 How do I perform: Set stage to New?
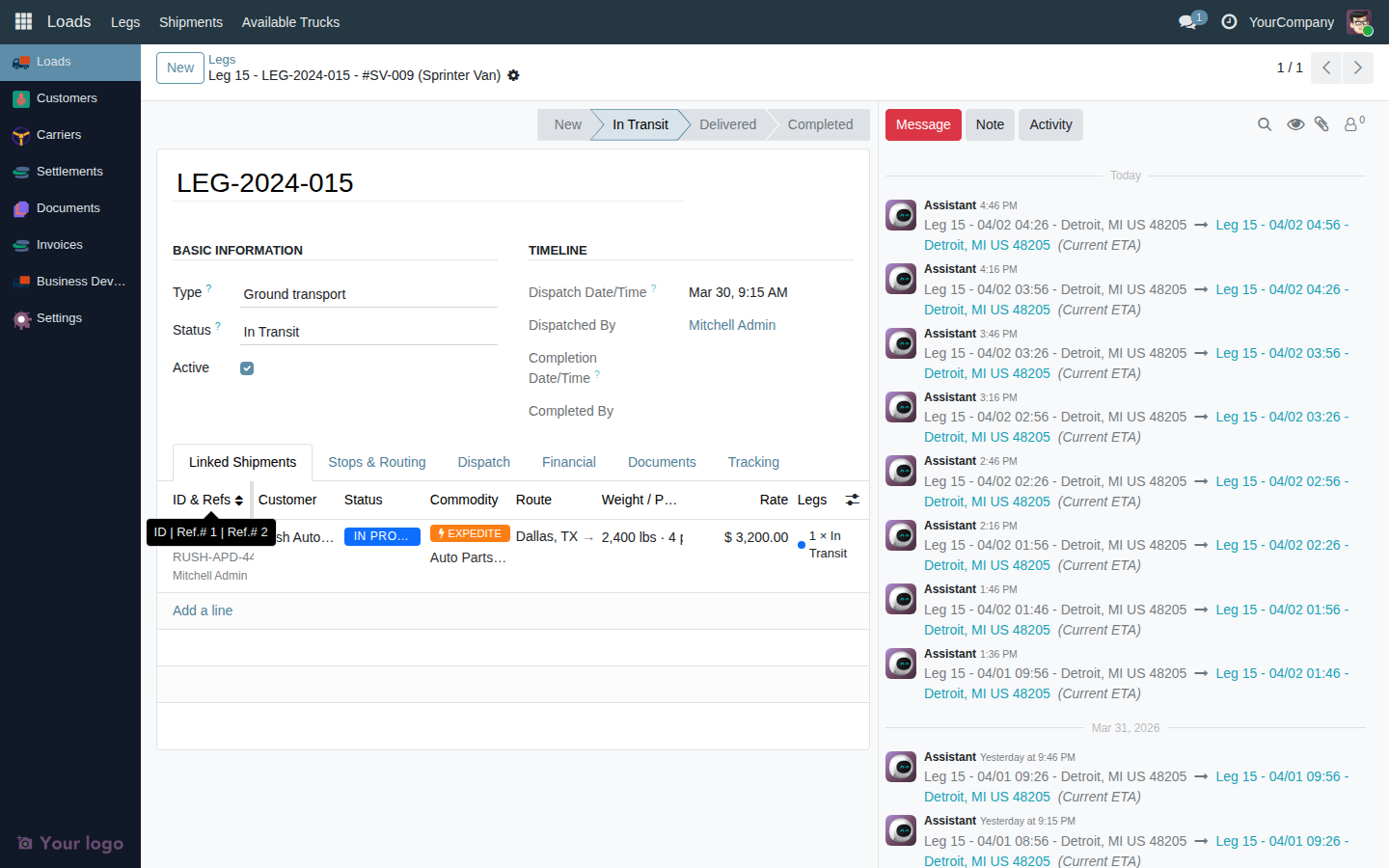(567, 124)
